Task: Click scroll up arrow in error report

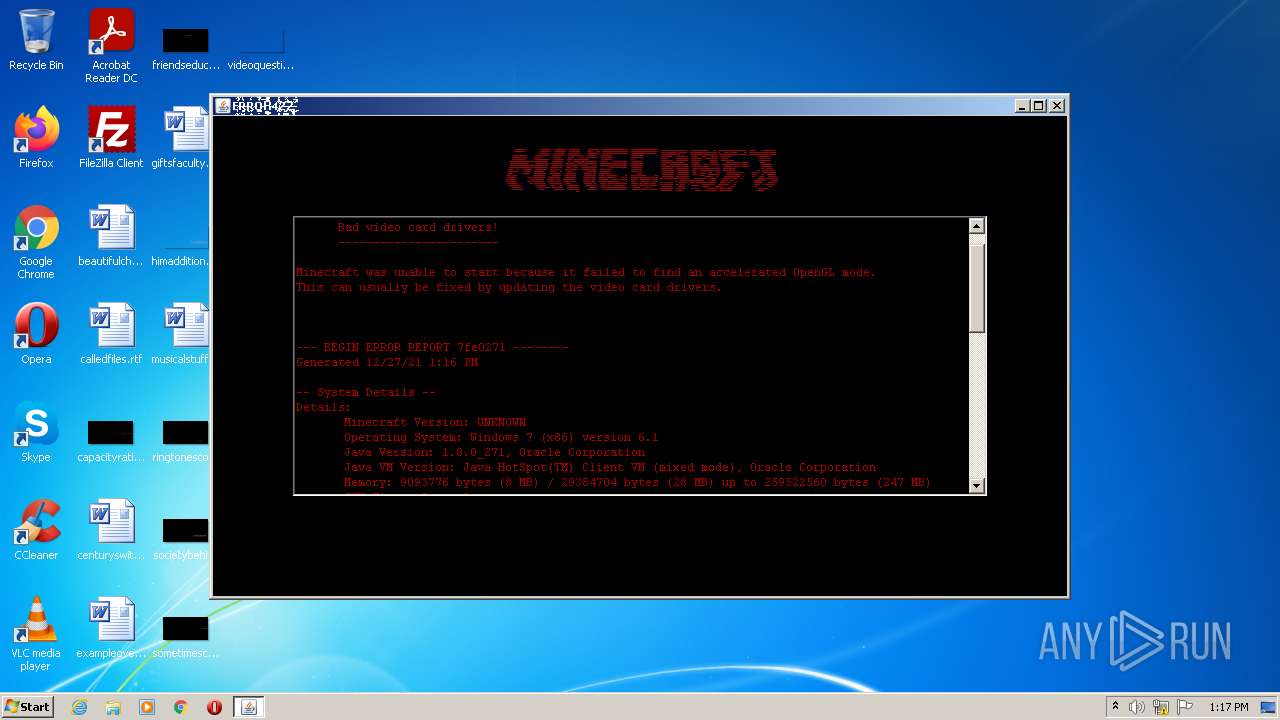Action: (x=977, y=227)
